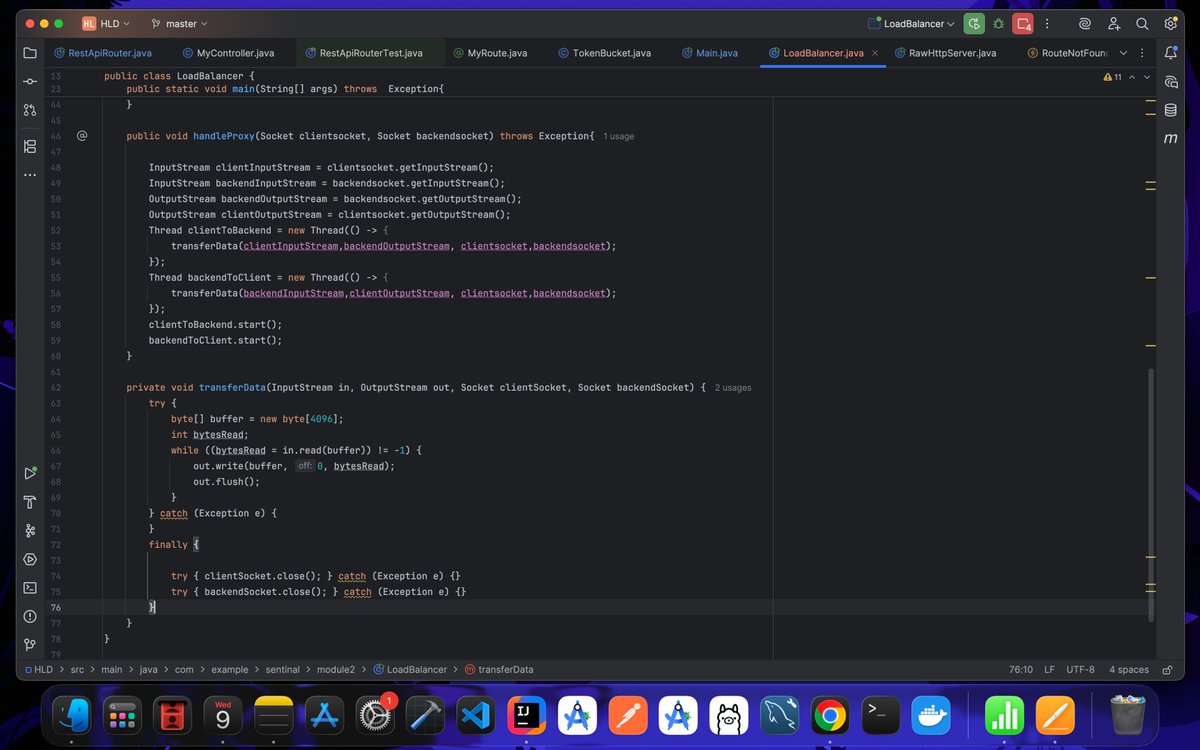Open the Terminal tool window
This screenshot has width=1200, height=750.
[30, 587]
